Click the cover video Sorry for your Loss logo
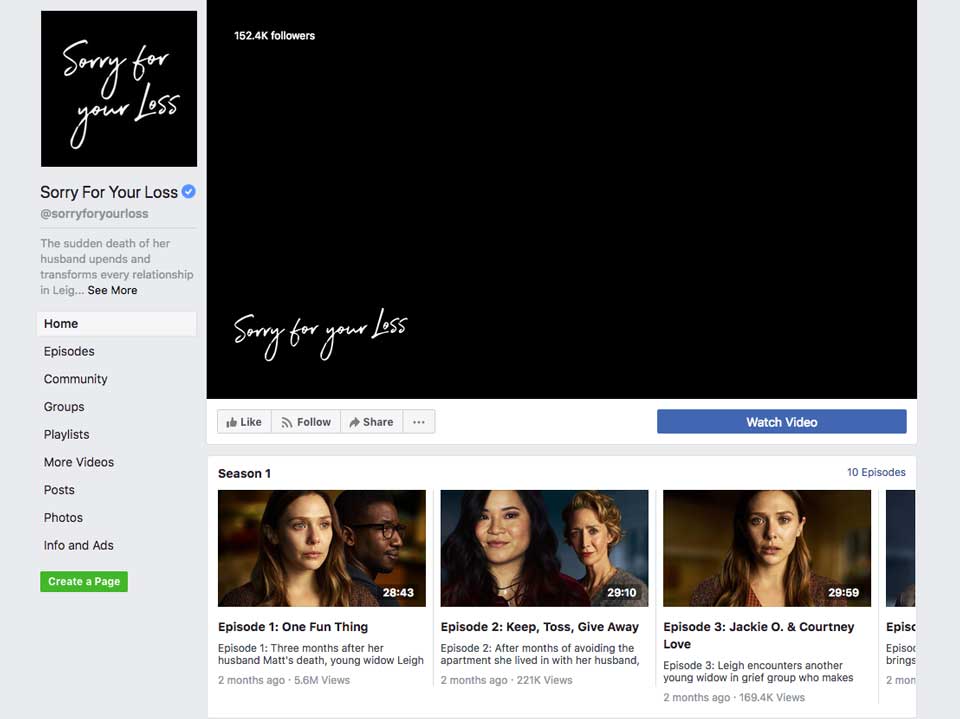This screenshot has width=960, height=719. [x=320, y=334]
